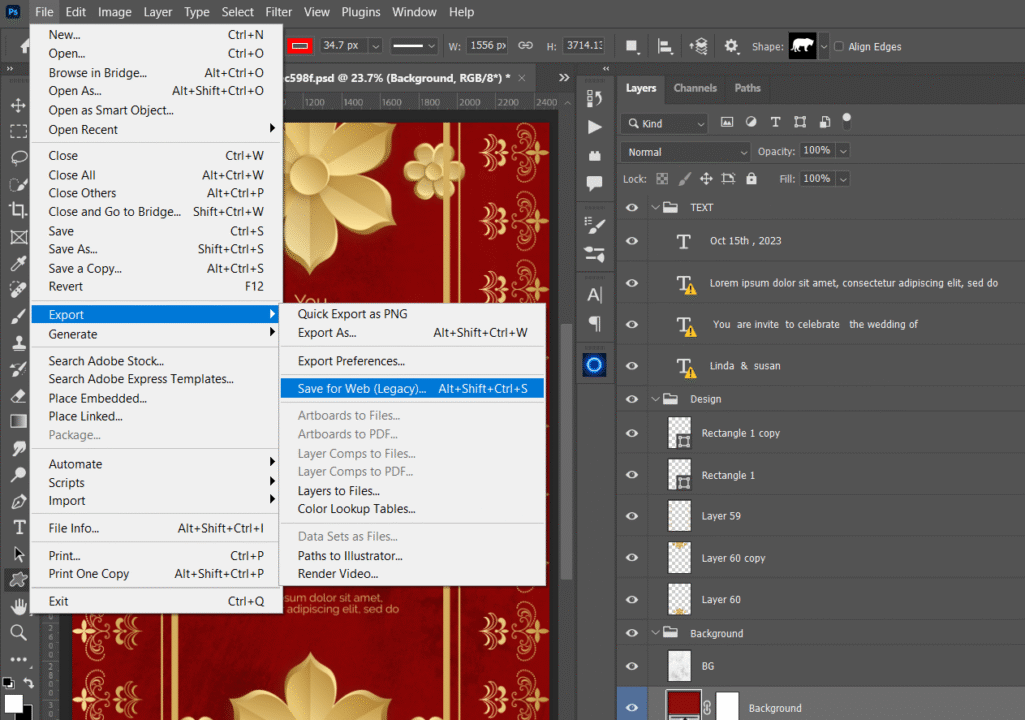The image size is (1025, 720).
Task: Click Export As in the submenu
Action: [x=327, y=333]
